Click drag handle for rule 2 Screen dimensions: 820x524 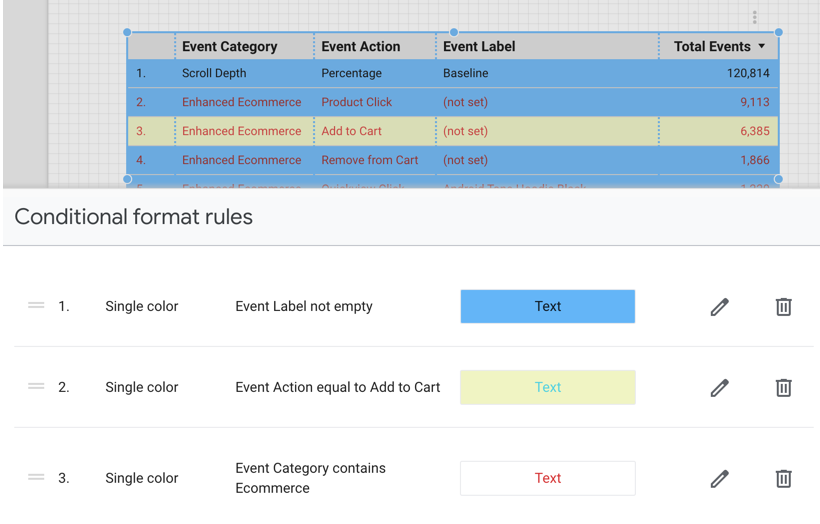click(36, 387)
